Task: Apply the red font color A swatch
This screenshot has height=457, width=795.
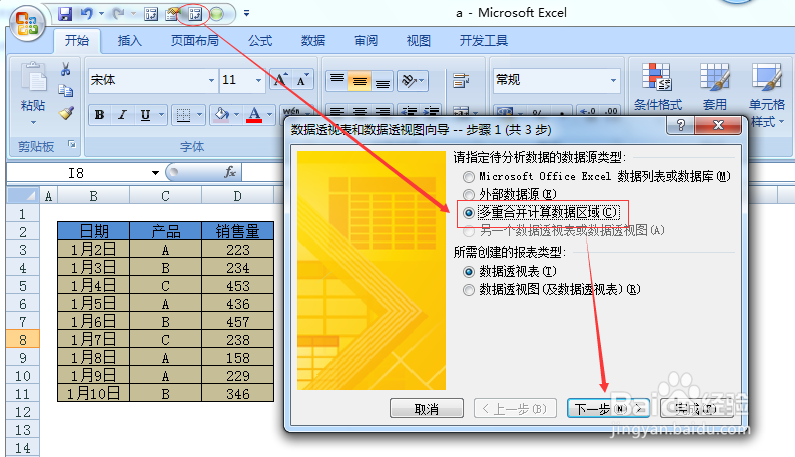Action: pos(254,115)
